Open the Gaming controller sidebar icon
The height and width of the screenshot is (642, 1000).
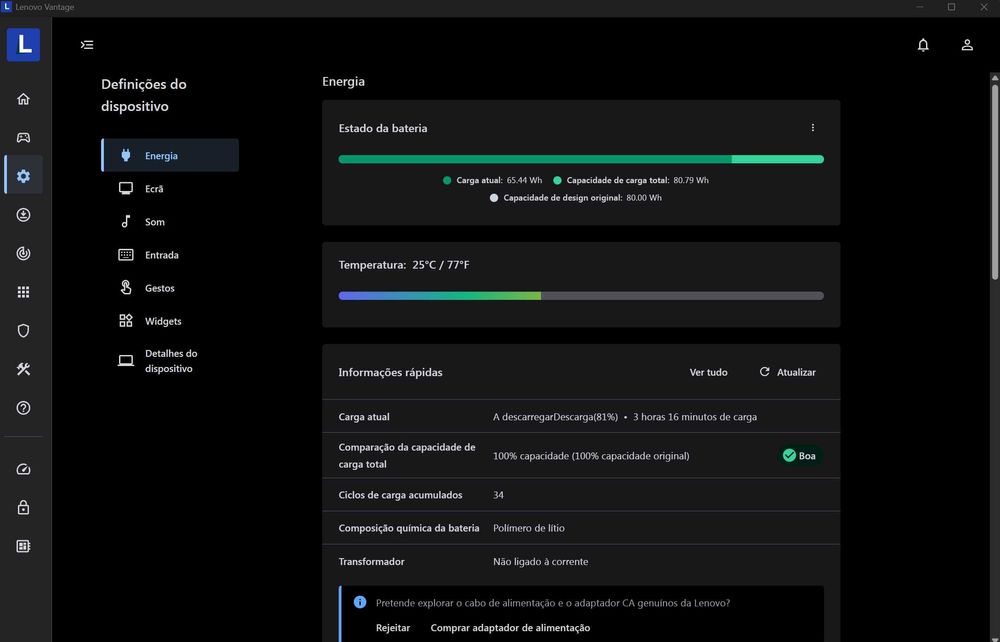(24, 138)
